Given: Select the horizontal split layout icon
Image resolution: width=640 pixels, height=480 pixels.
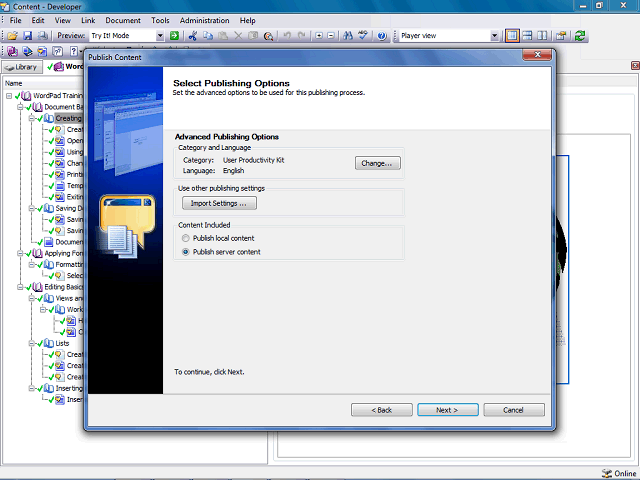Looking at the screenshot, I should coord(527,36).
